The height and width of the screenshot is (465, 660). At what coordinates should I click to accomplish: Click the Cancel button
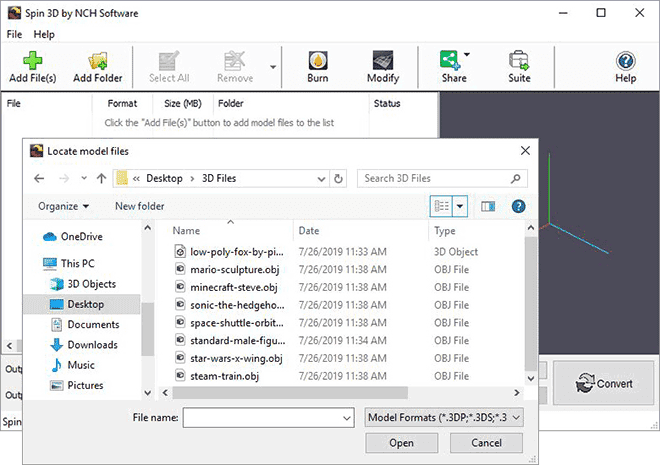click(x=486, y=443)
